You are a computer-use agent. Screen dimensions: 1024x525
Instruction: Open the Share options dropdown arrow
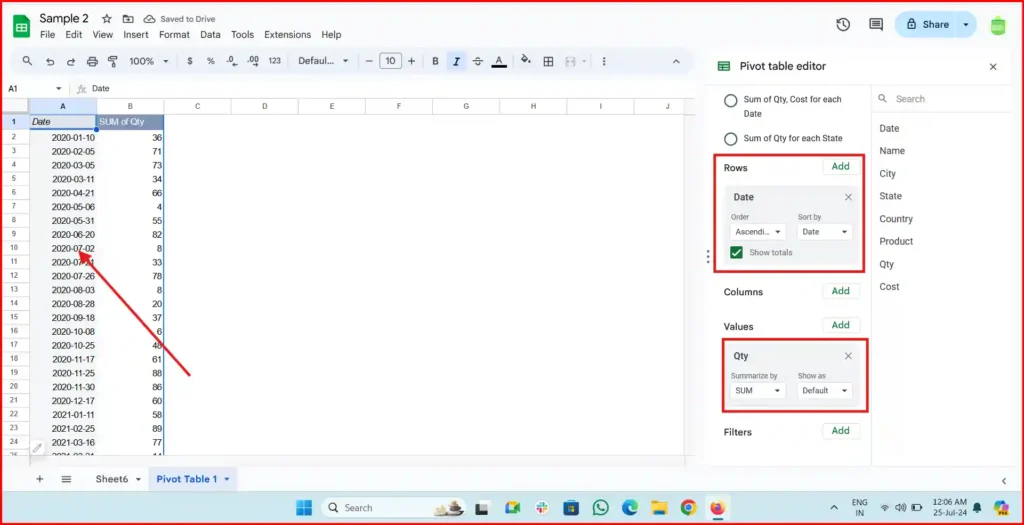966,25
